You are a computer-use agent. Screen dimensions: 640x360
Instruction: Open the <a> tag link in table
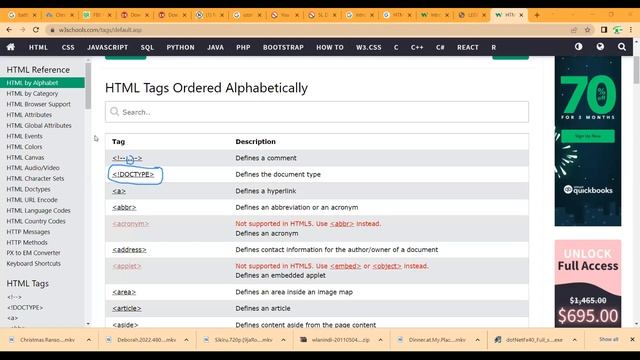point(119,191)
